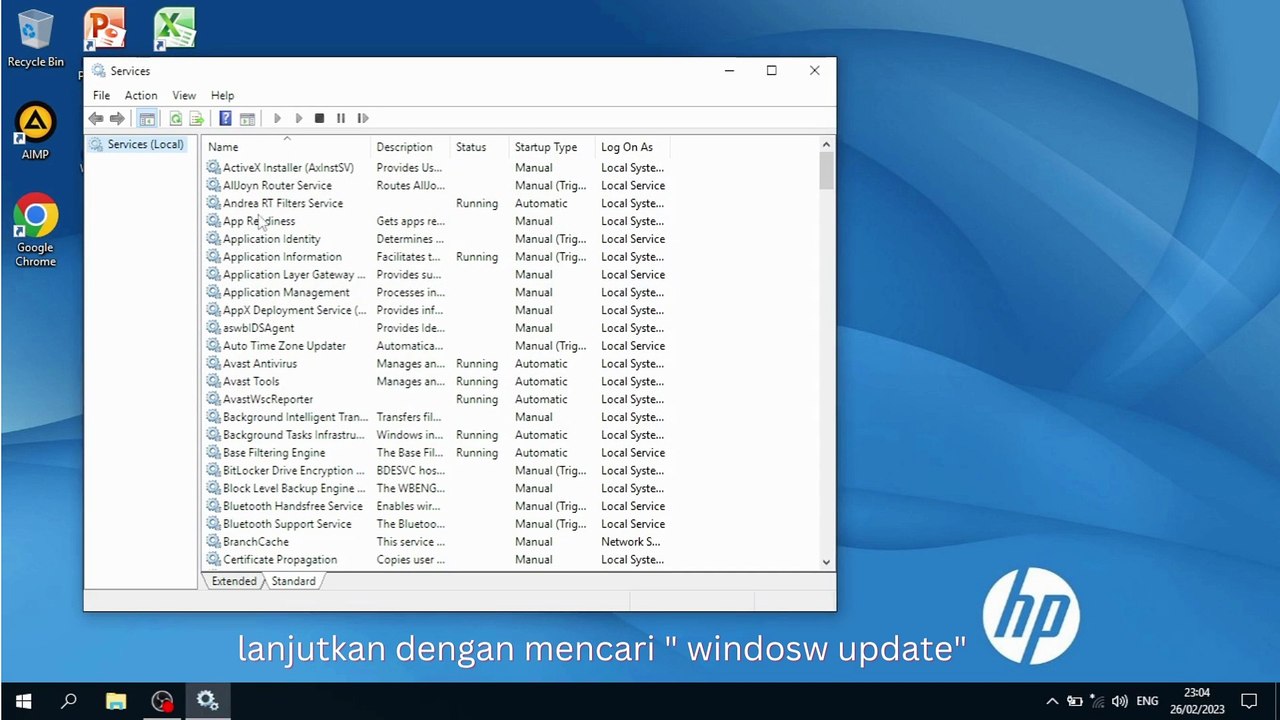Select the AIMP desktop shortcut
1280x720 pixels.
click(x=35, y=131)
